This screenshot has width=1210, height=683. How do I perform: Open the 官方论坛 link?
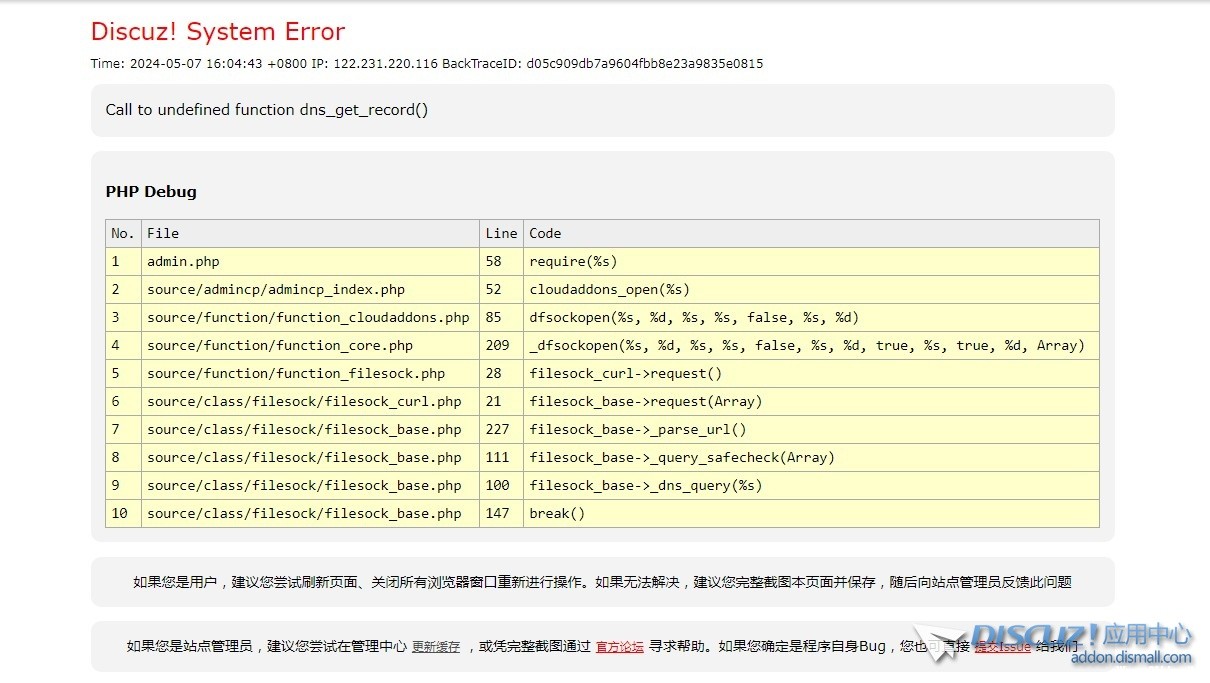[620, 647]
